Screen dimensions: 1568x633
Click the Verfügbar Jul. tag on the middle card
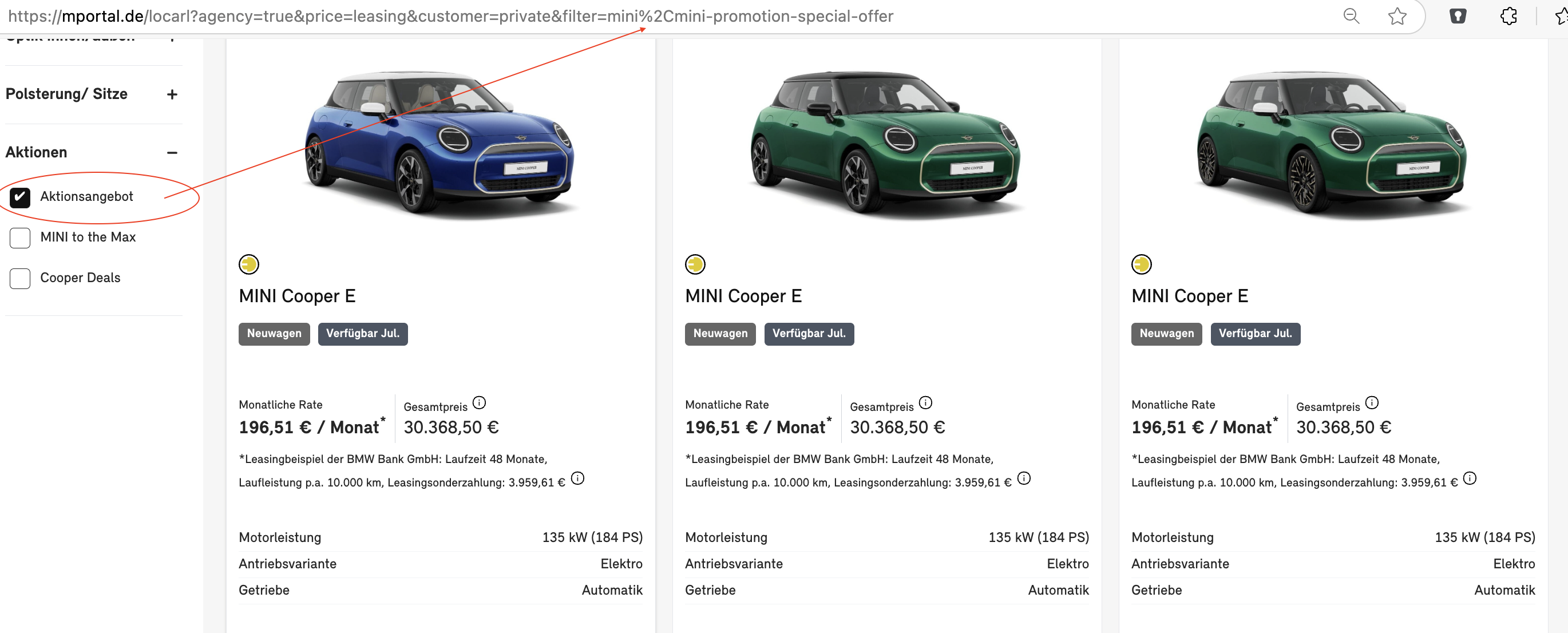point(809,334)
